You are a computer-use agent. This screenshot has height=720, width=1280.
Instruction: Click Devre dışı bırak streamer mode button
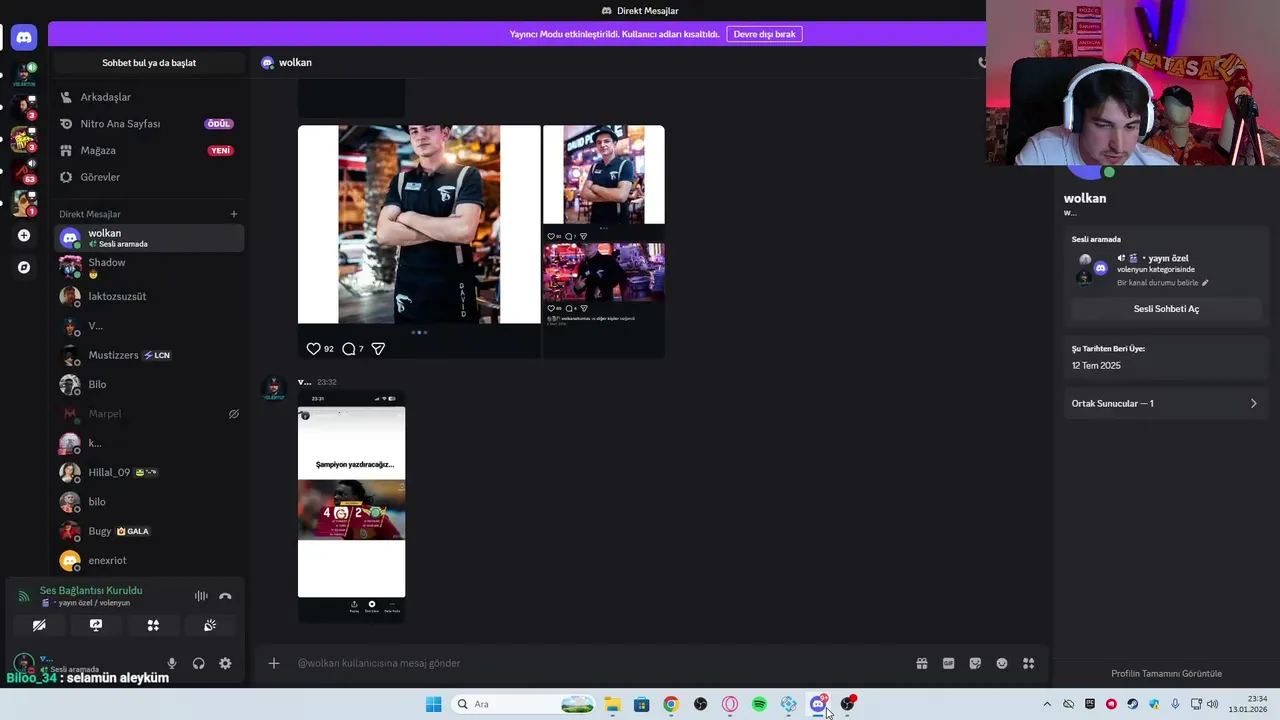tap(764, 34)
